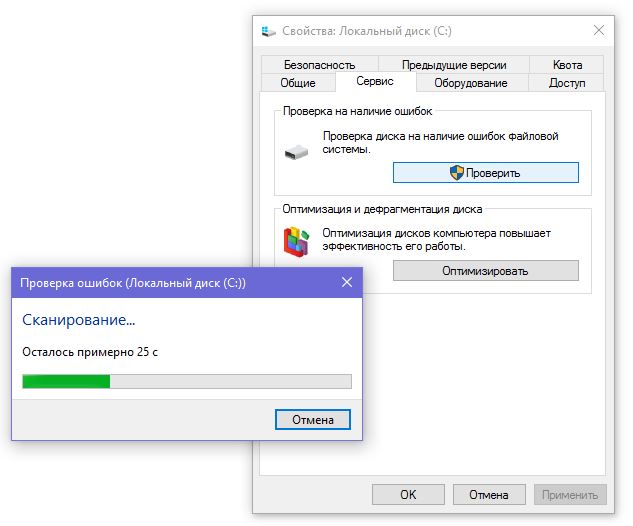Click the Применить button
The image size is (633, 526).
pyautogui.click(x=570, y=495)
